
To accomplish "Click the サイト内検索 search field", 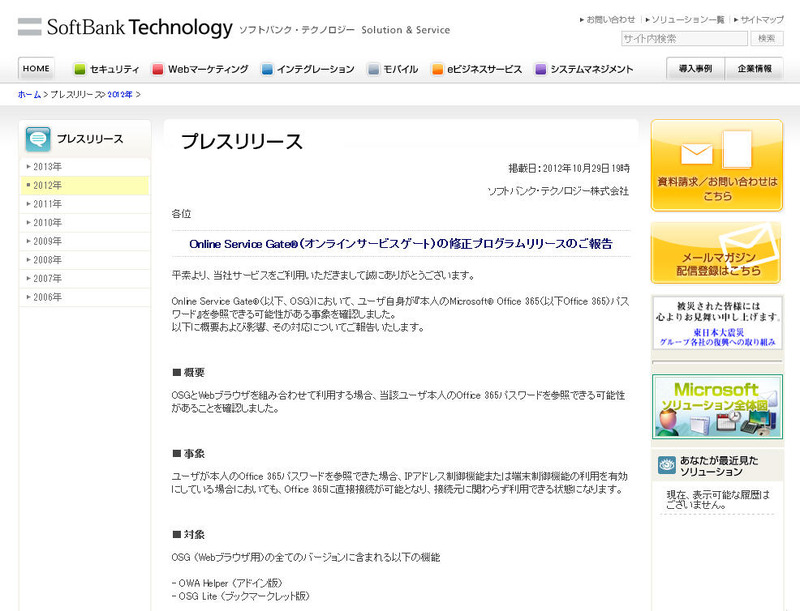I will (684, 39).
